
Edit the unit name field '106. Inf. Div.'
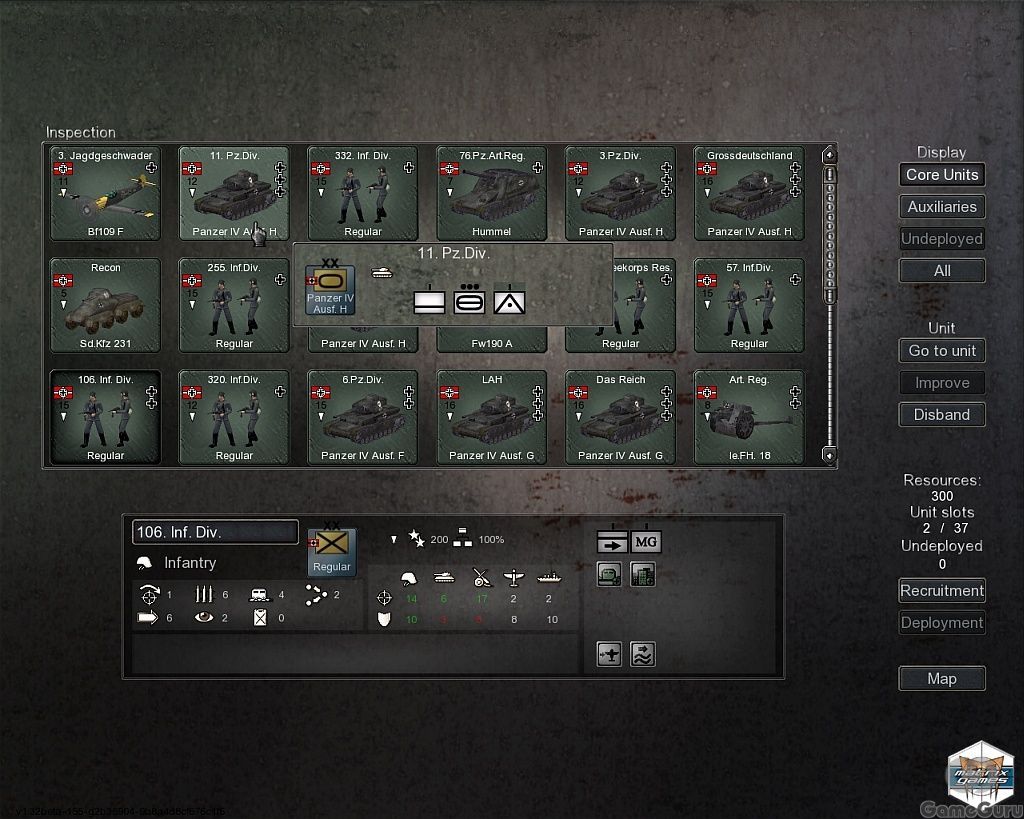[x=215, y=532]
